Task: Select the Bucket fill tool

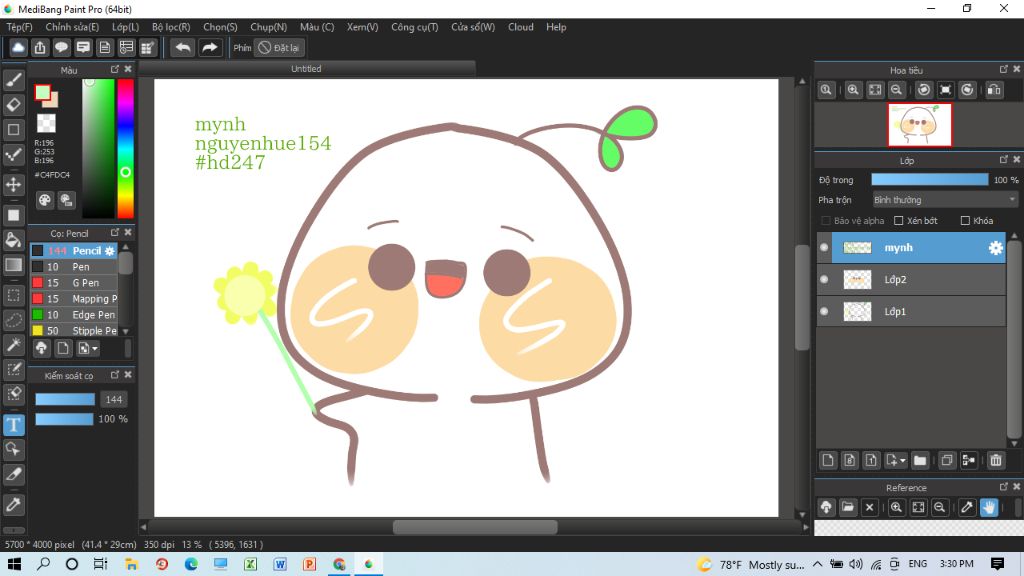Action: (14, 240)
